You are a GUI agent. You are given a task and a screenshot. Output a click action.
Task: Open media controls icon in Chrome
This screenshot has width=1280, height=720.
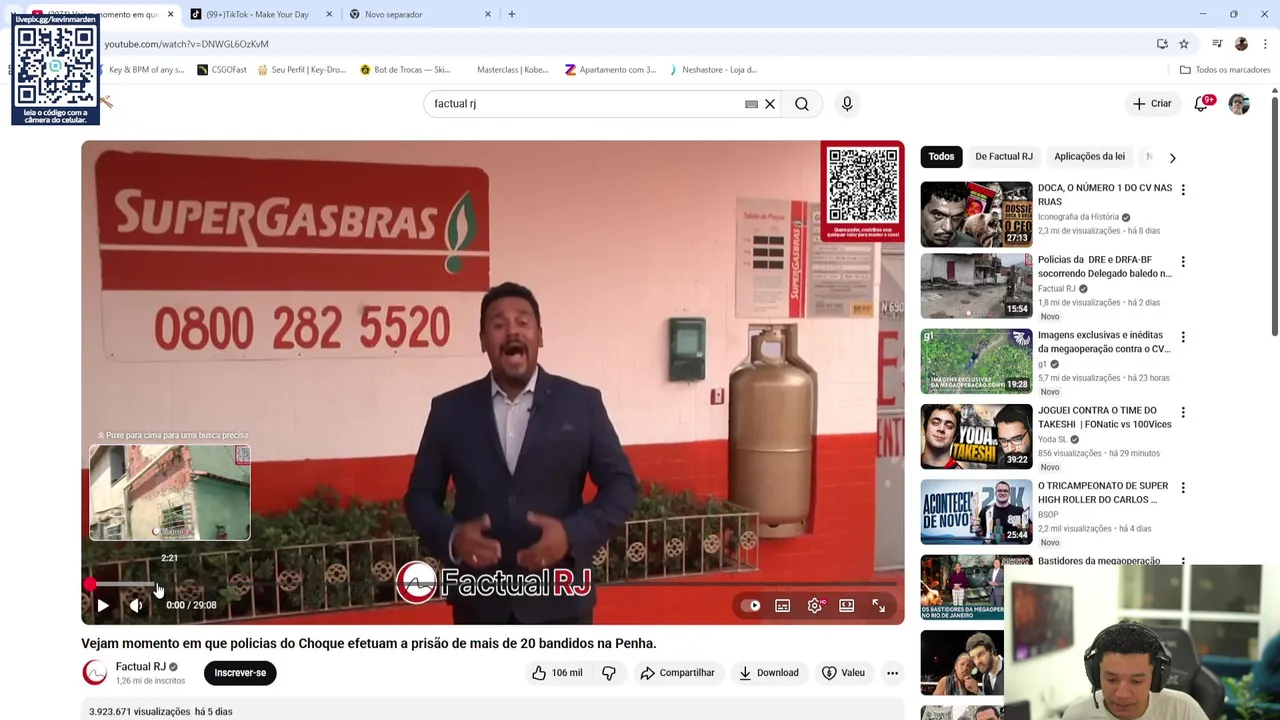click(1217, 44)
